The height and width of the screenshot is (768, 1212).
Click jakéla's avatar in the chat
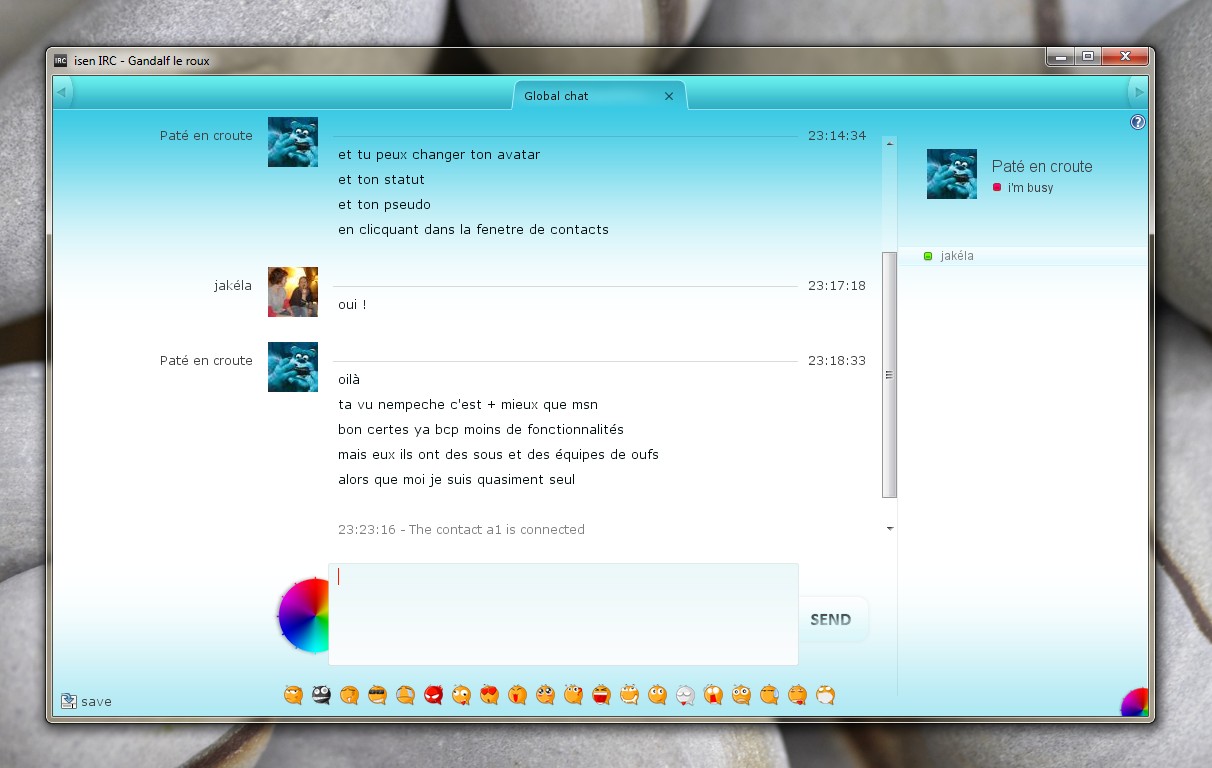(x=293, y=292)
